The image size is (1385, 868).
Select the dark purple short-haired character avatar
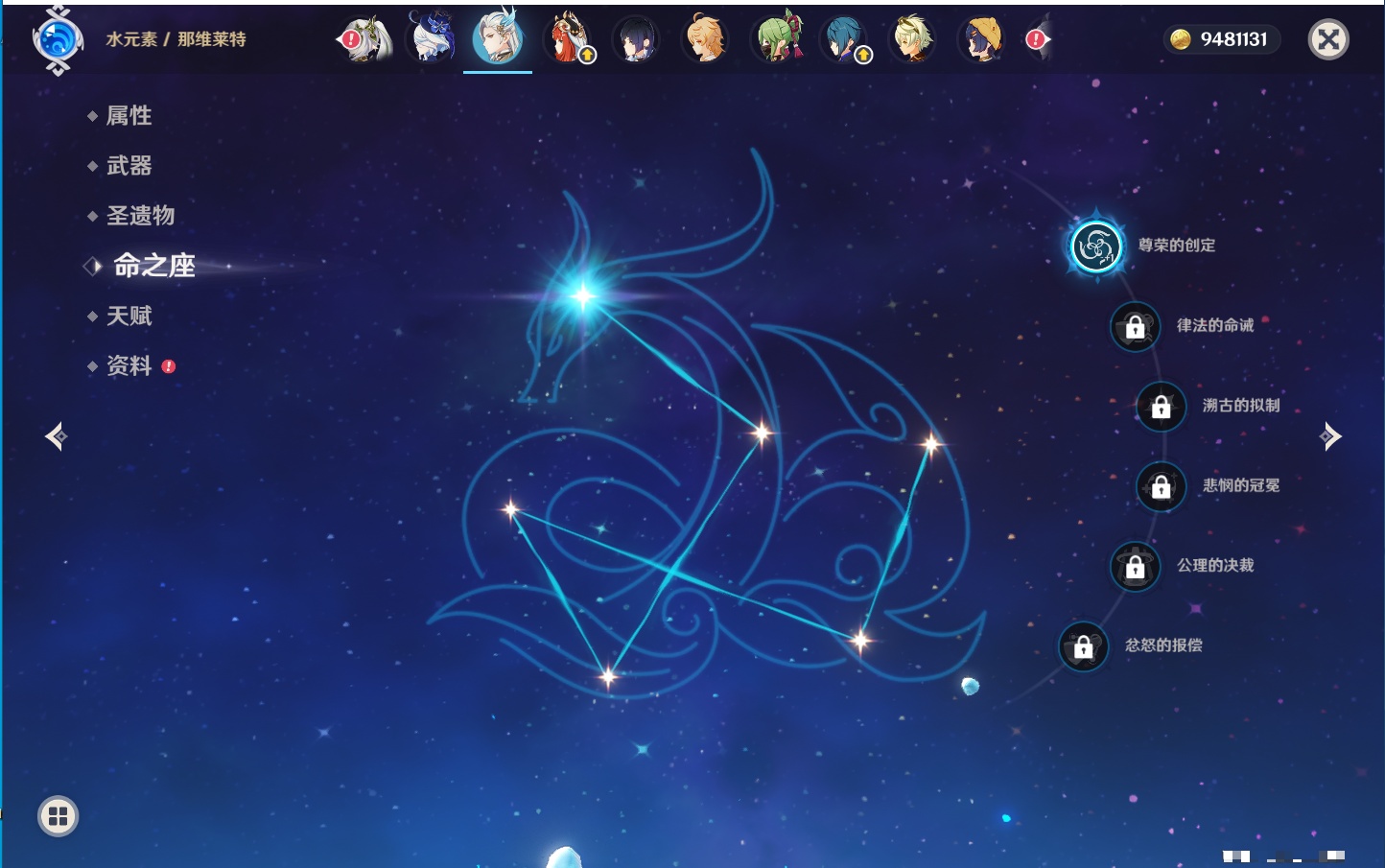[x=636, y=39]
